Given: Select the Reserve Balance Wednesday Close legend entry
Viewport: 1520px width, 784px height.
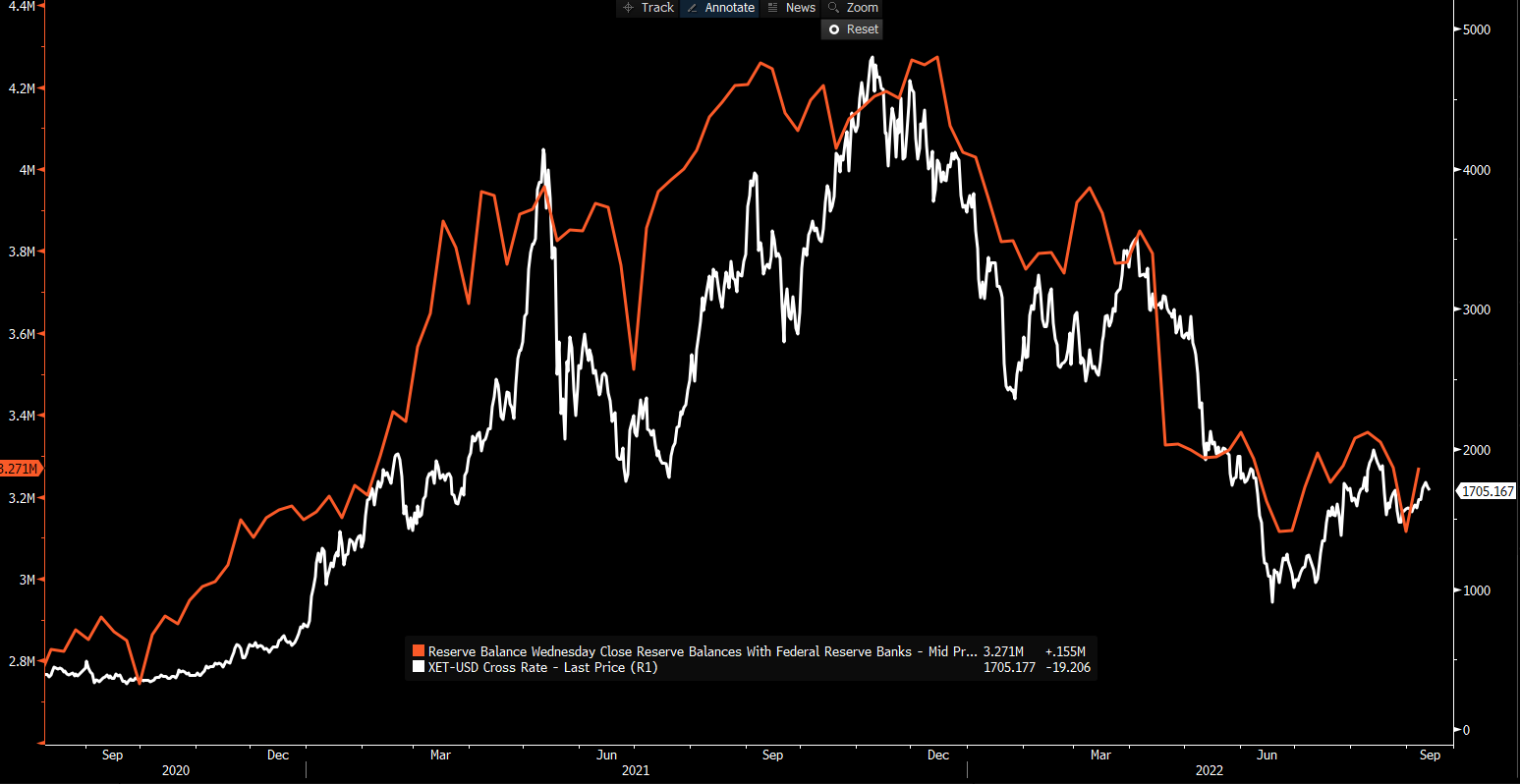Looking at the screenshot, I should point(703,651).
